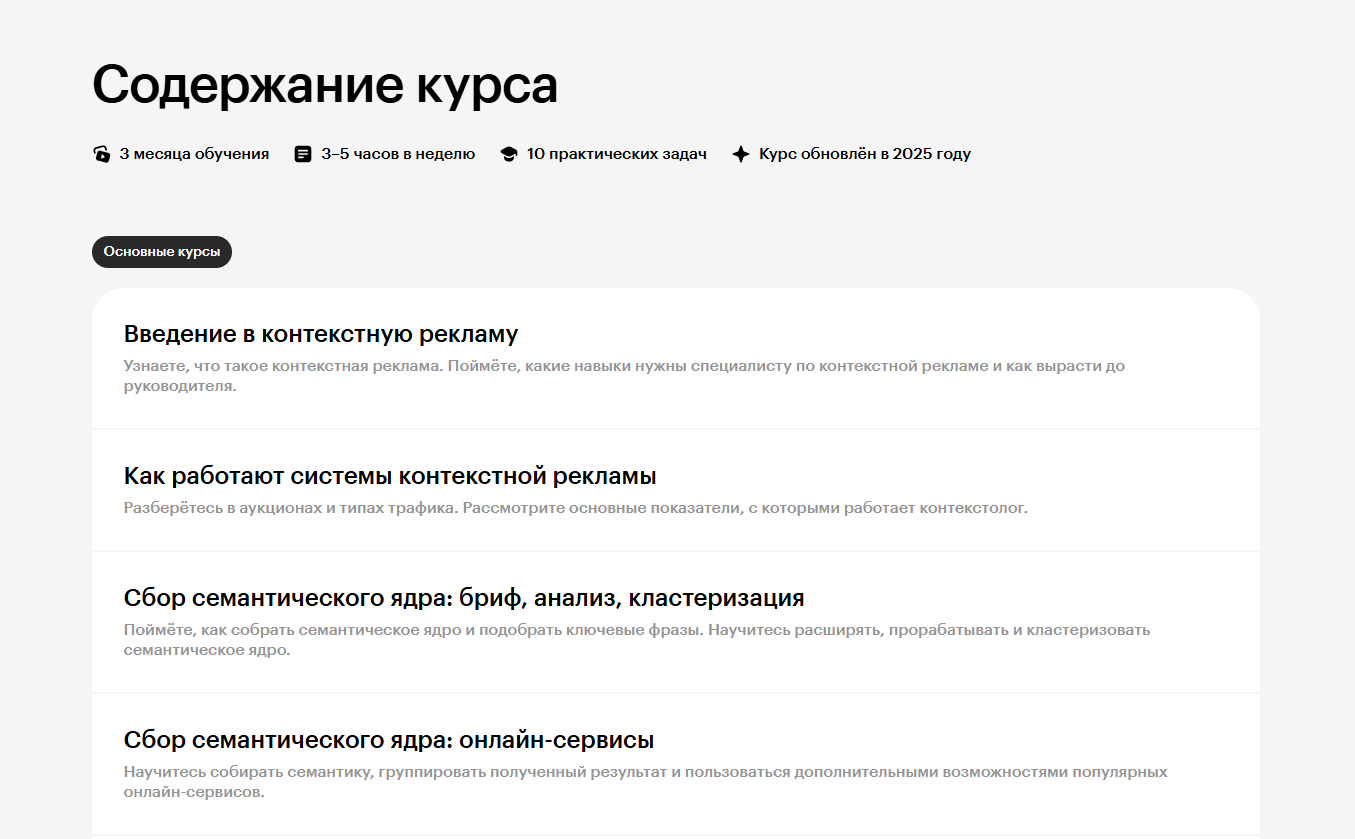This screenshot has width=1355, height=839.
Task: Click the graduation cap icon near "10 практических задач"
Action: [510, 153]
